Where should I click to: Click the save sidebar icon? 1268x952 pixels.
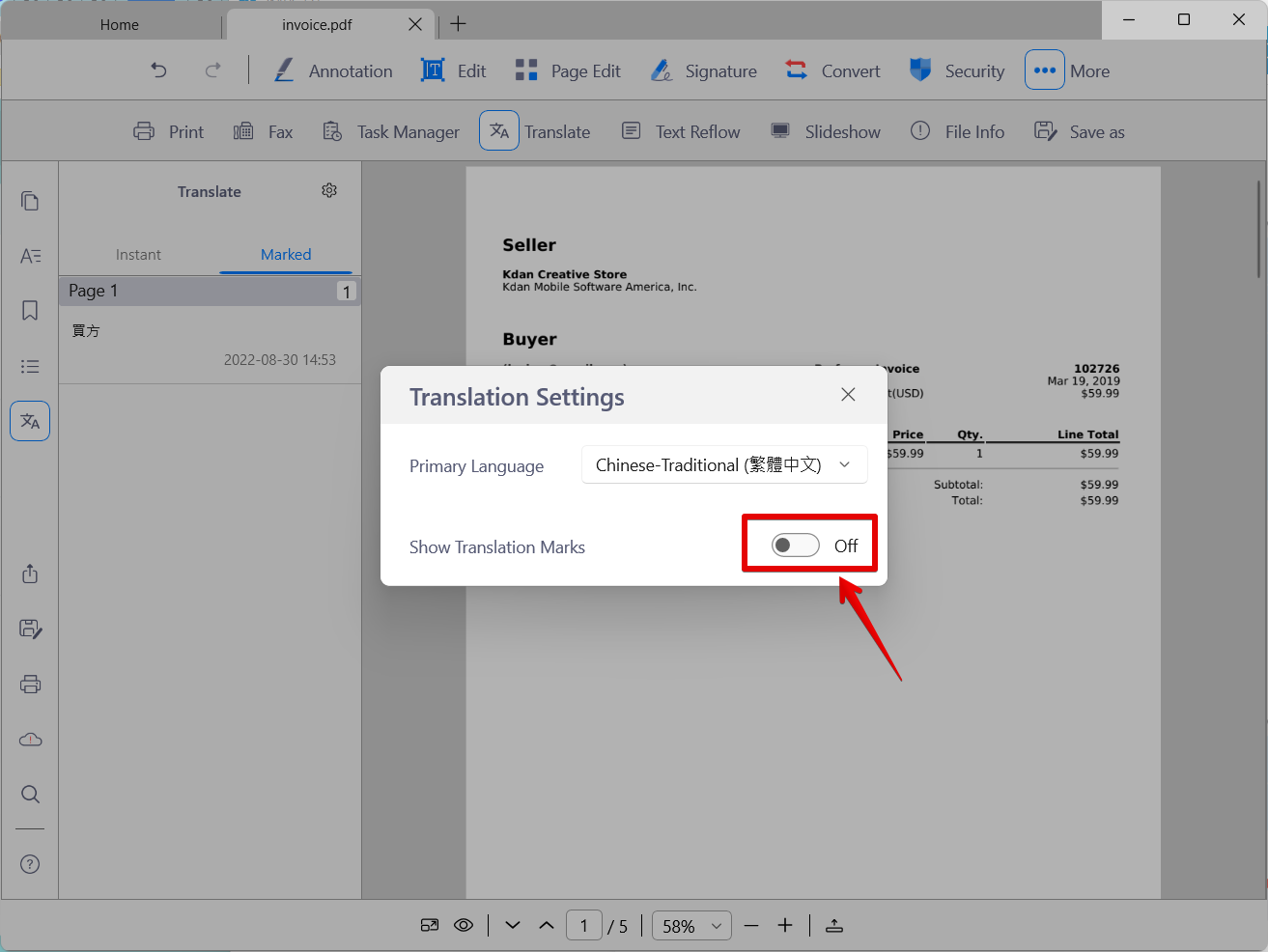click(30, 629)
